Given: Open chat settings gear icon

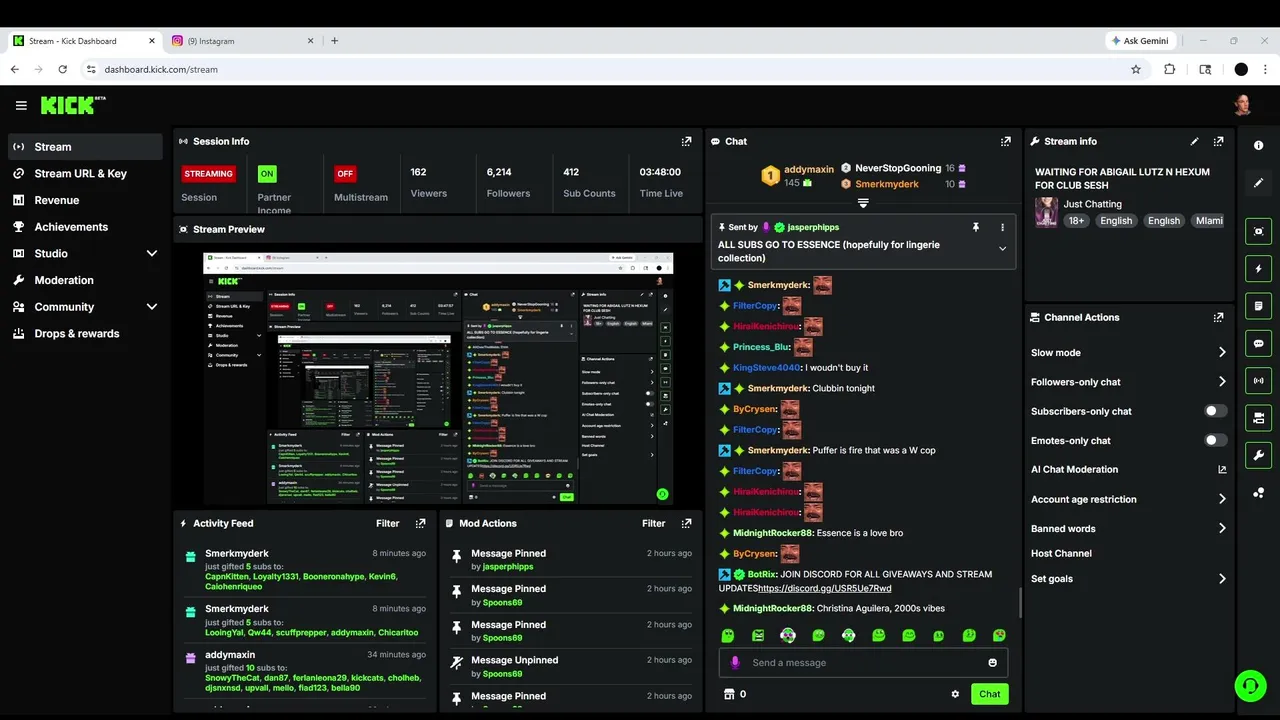Looking at the screenshot, I should pos(955,694).
